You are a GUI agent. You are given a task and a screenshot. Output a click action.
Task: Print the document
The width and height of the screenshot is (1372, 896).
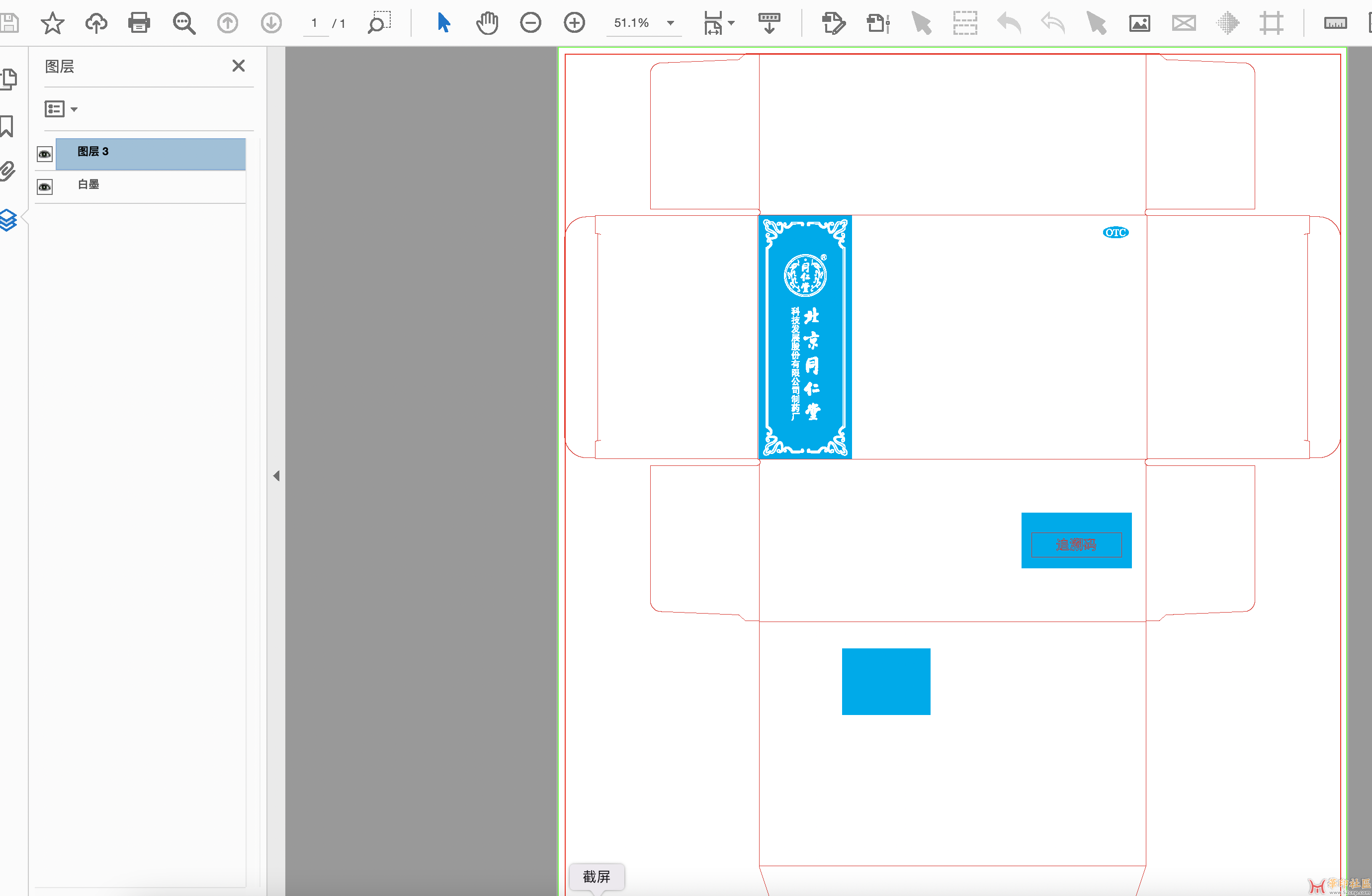(x=139, y=23)
